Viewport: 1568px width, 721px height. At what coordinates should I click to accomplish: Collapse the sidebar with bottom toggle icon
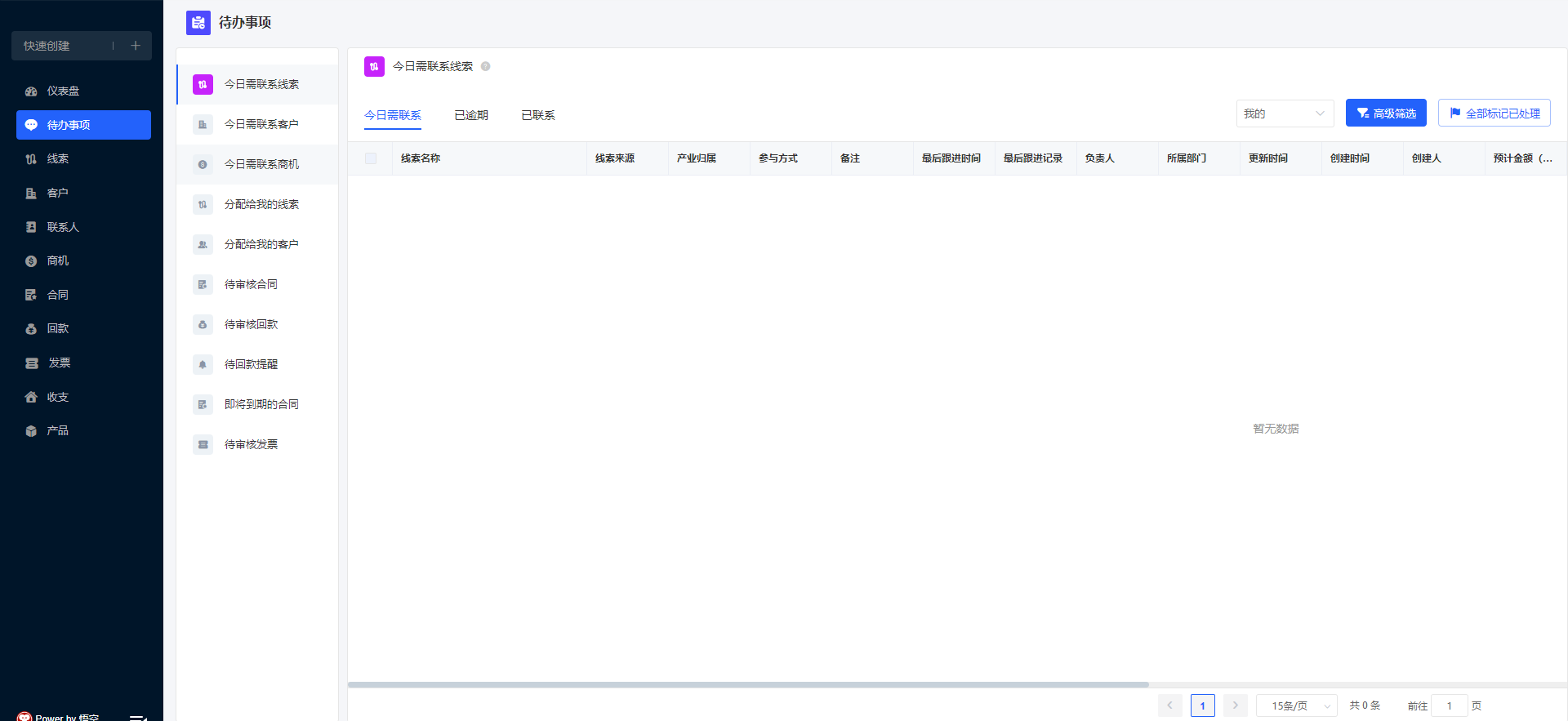coord(138,717)
